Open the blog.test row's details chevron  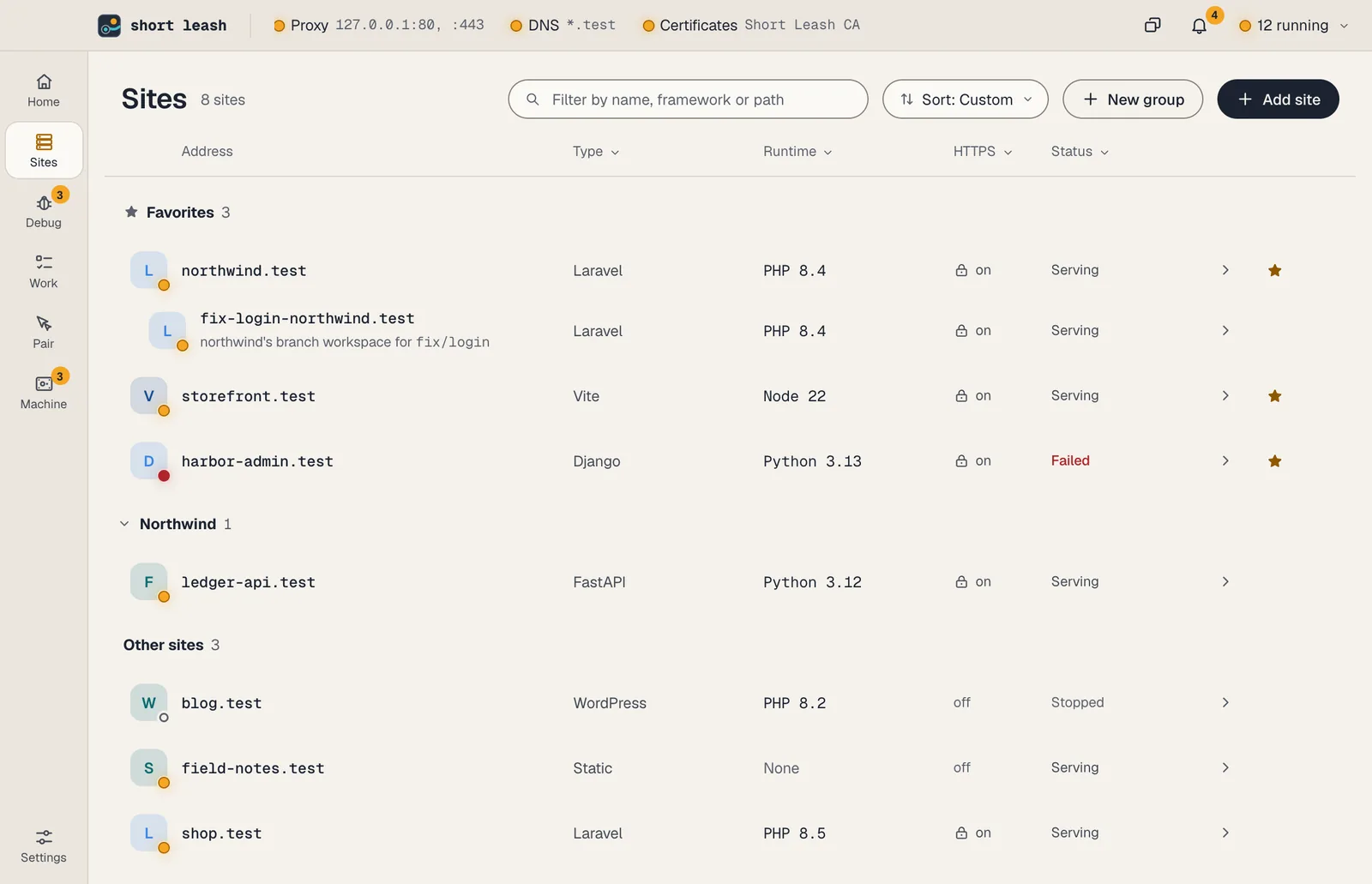point(1225,702)
